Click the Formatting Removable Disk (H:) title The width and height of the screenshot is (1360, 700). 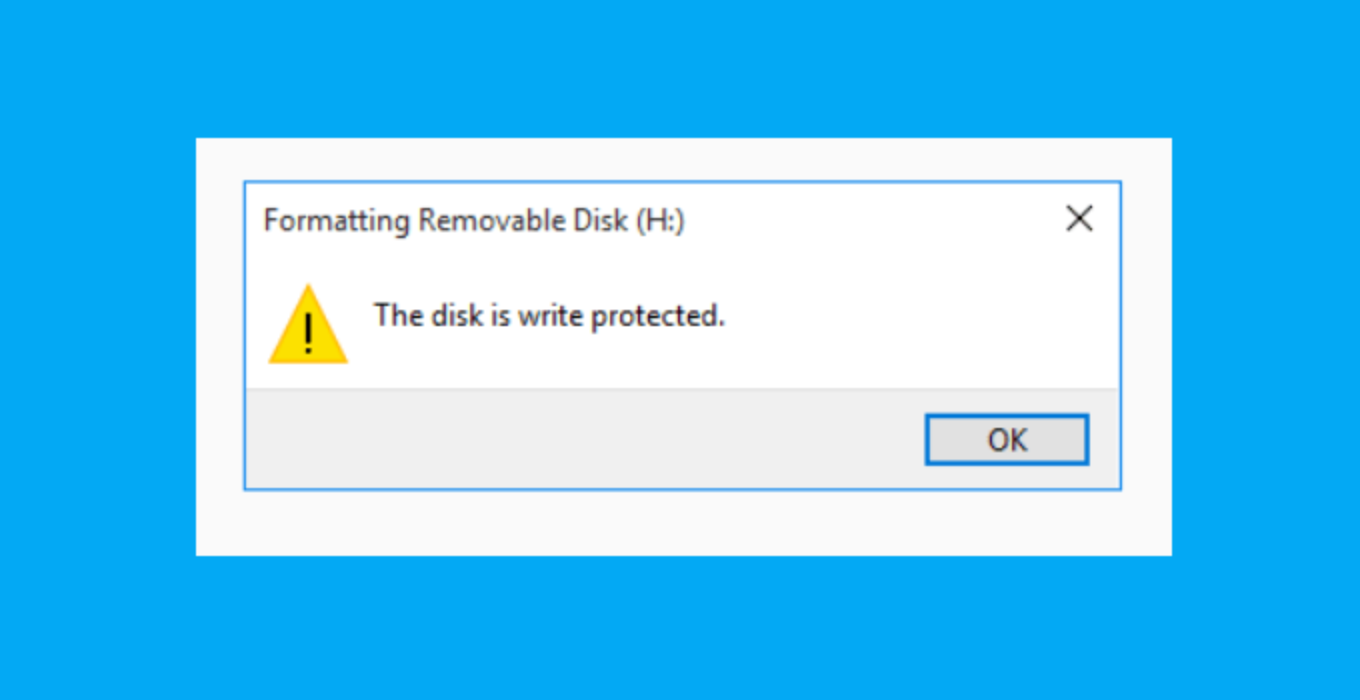474,220
